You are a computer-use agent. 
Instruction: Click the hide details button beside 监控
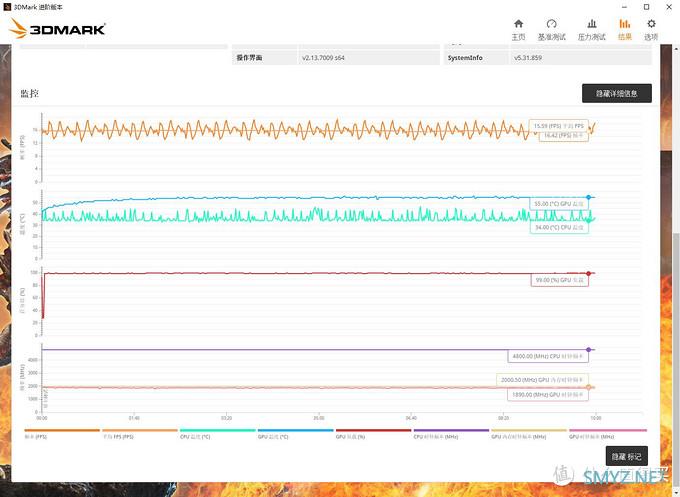point(616,93)
